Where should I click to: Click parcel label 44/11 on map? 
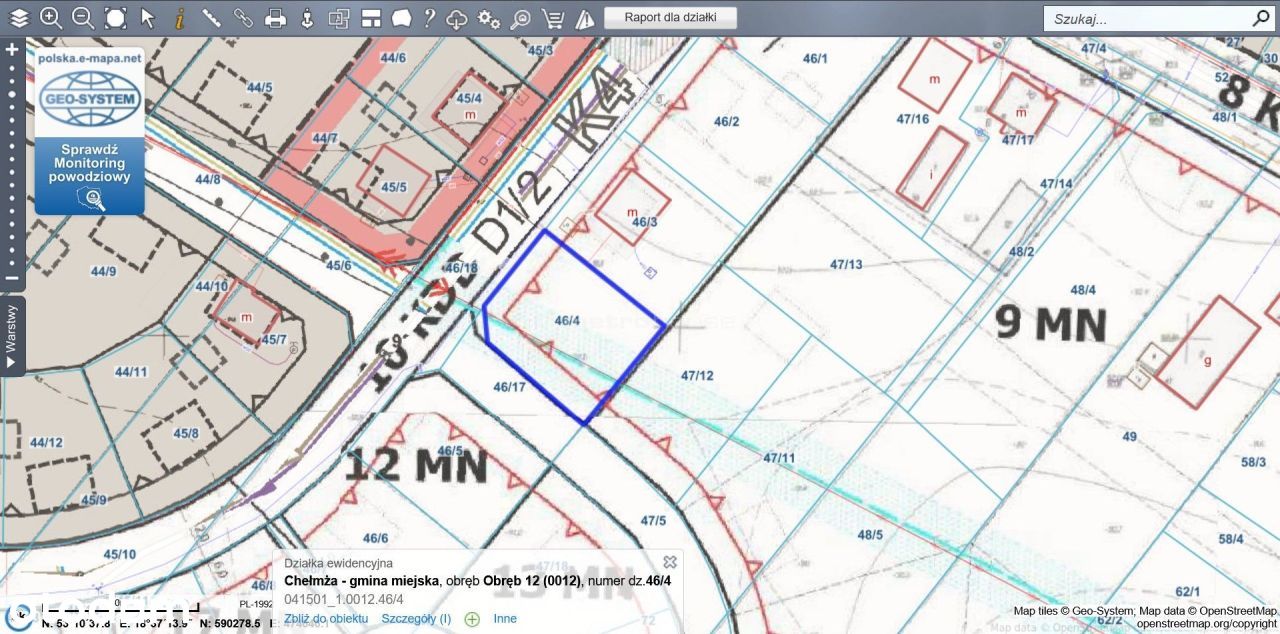pyautogui.click(x=131, y=372)
